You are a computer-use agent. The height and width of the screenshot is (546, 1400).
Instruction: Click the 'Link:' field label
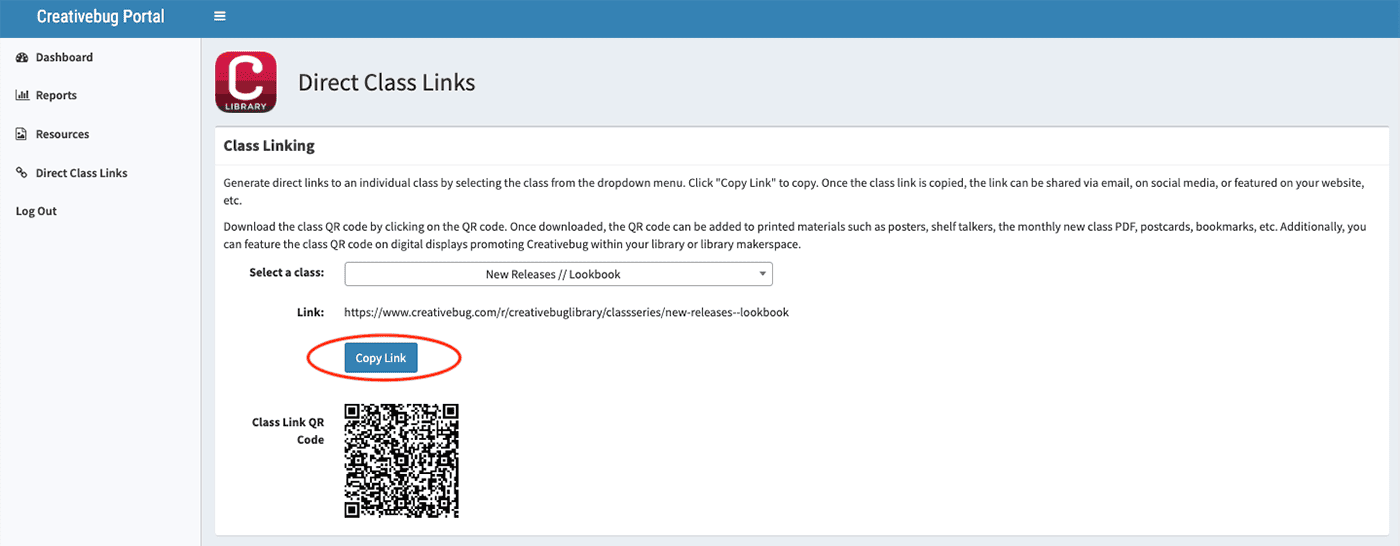click(310, 312)
